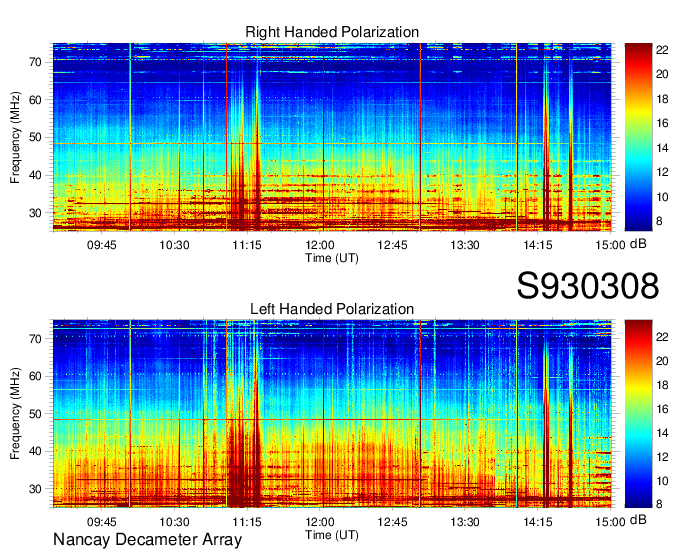
Task: Click "12:00" time tick on Left Handed plot
Action: tap(320, 522)
